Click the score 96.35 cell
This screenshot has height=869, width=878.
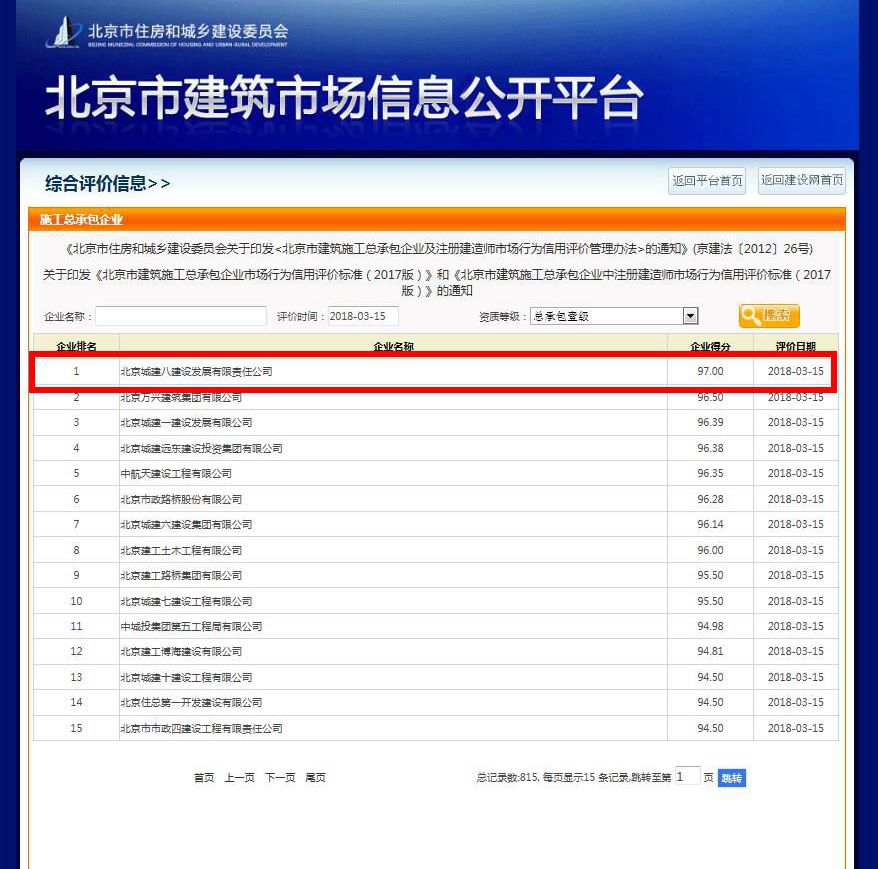710,473
